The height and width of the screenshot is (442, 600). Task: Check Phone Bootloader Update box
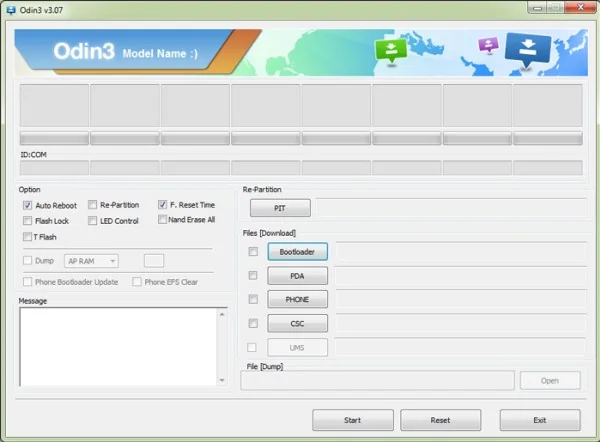(27, 282)
